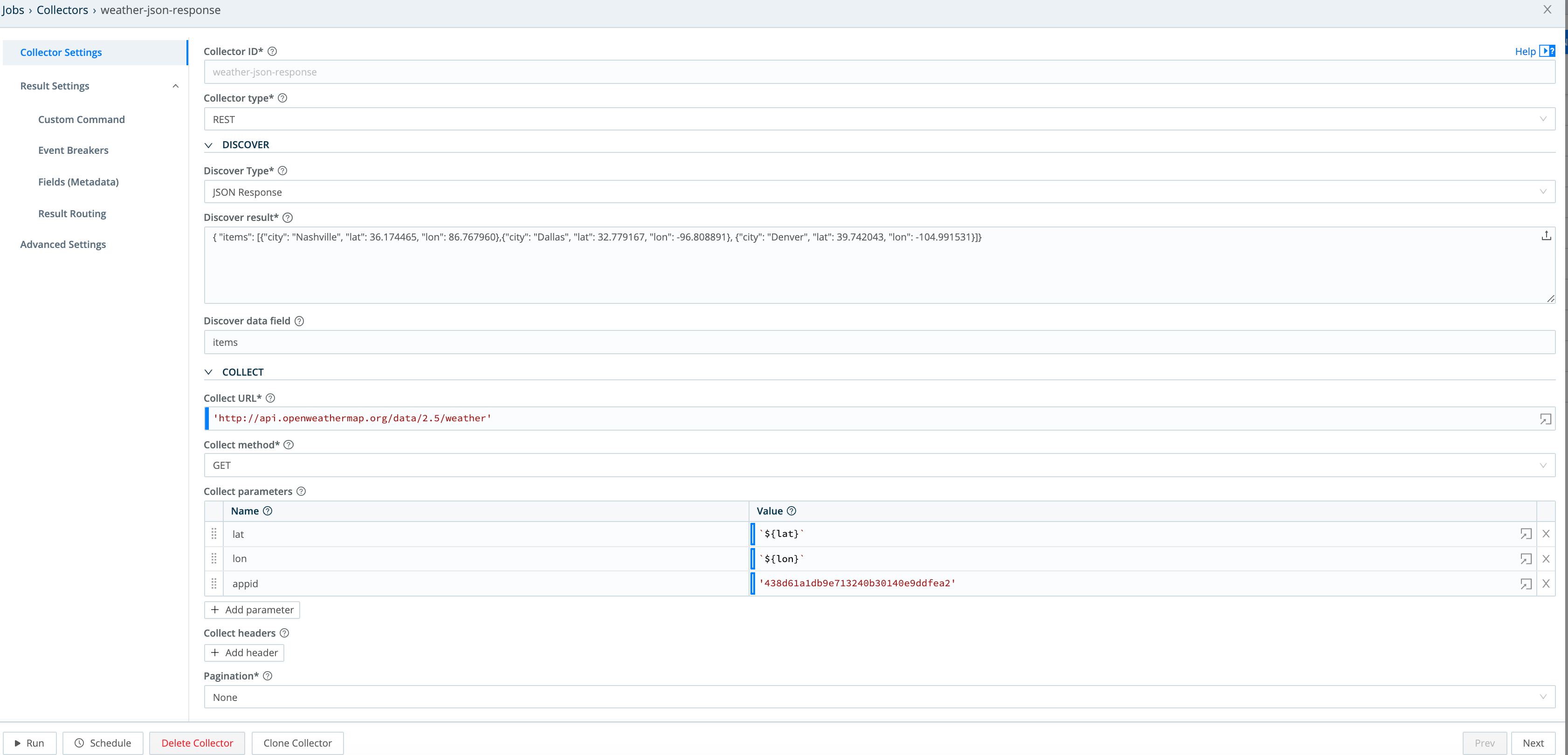Show Collect parameters help icon
1568x755 pixels.
pos(301,491)
